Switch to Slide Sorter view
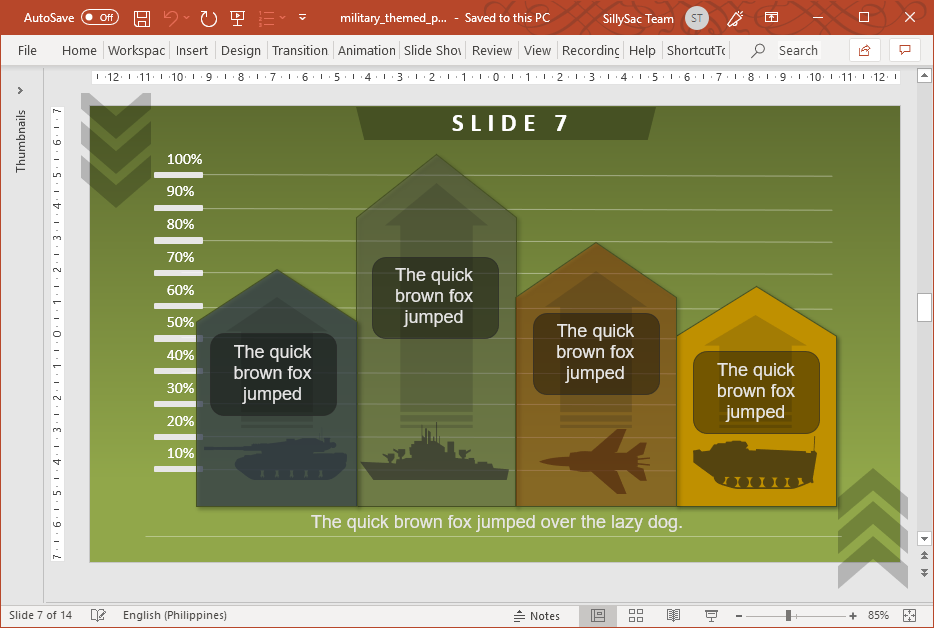Screen dimensions: 934x628 [635, 615]
